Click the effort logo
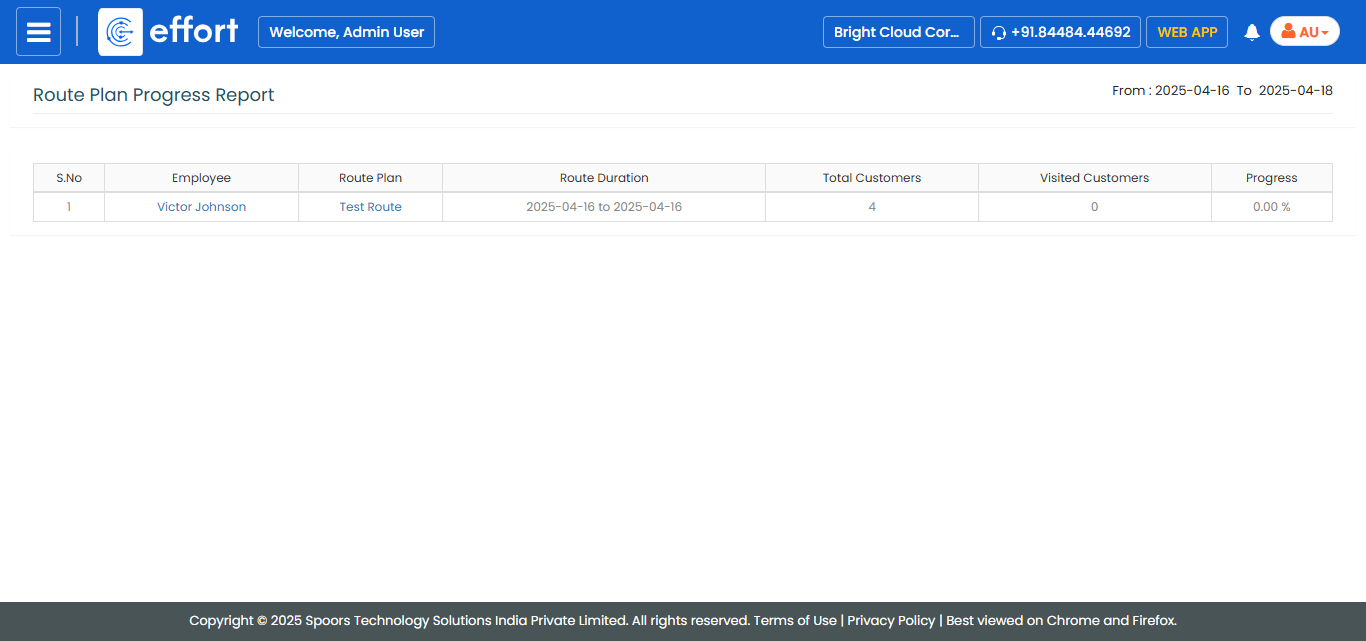The image size is (1366, 641). 169,32
